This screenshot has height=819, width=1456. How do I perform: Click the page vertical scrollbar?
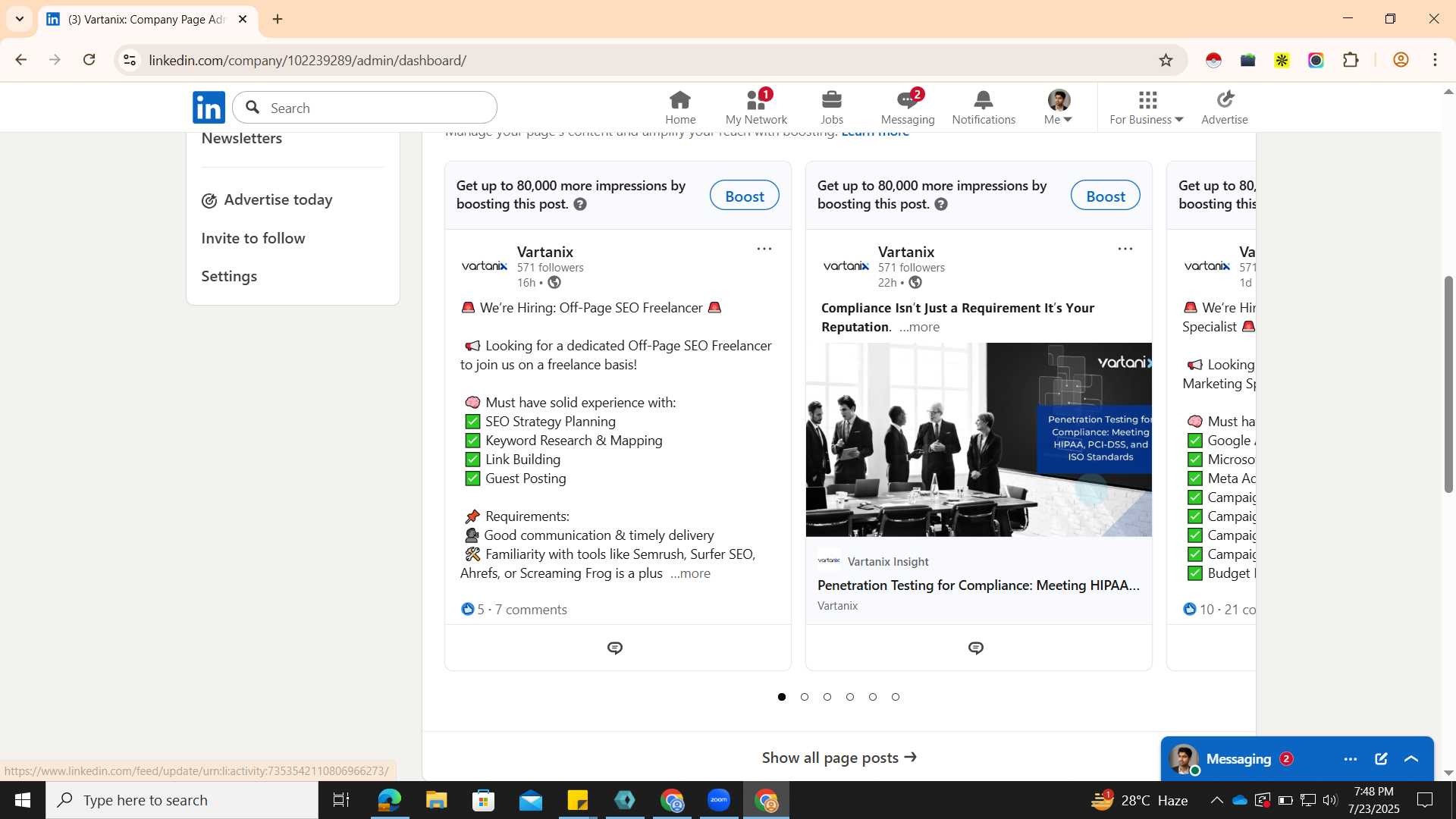1448,384
